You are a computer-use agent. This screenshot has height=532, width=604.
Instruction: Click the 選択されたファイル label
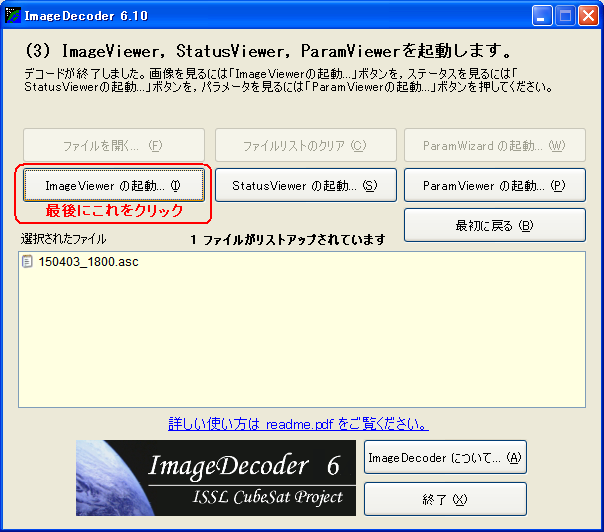pos(64,239)
